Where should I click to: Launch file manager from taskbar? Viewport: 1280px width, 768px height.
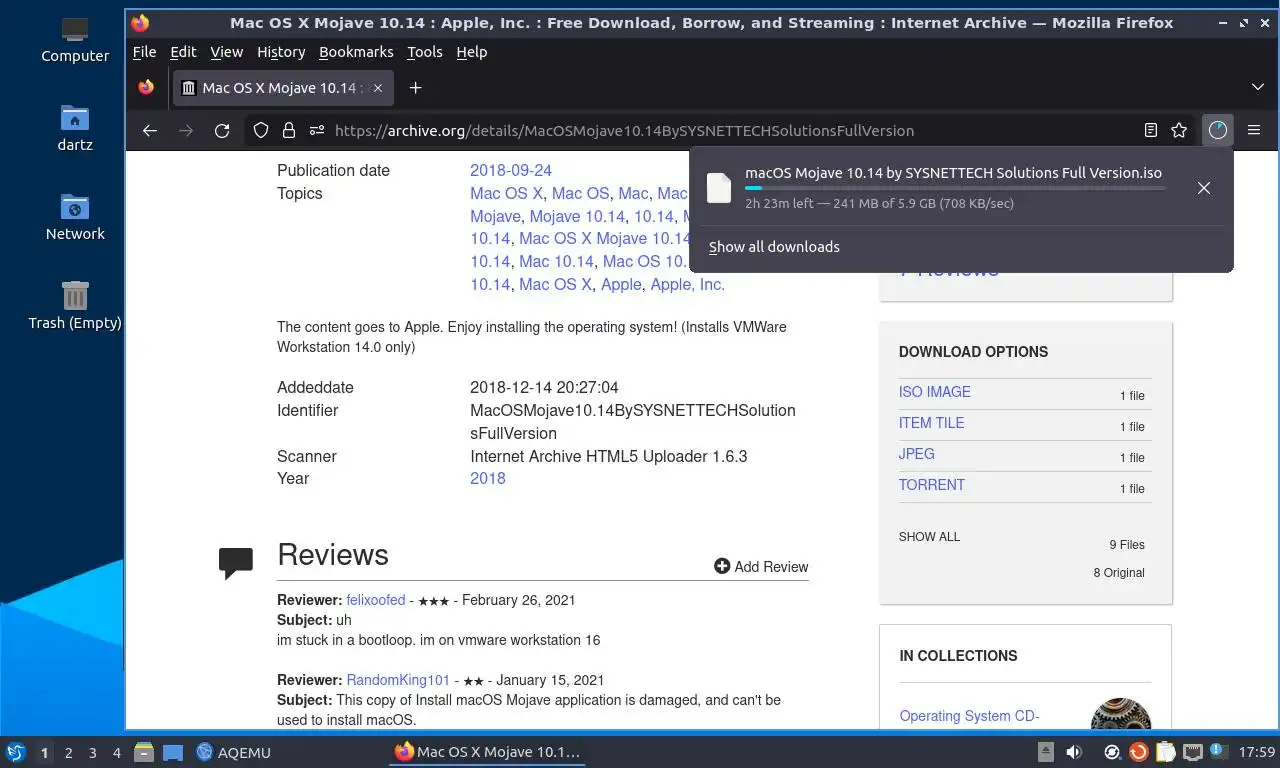pos(144,752)
